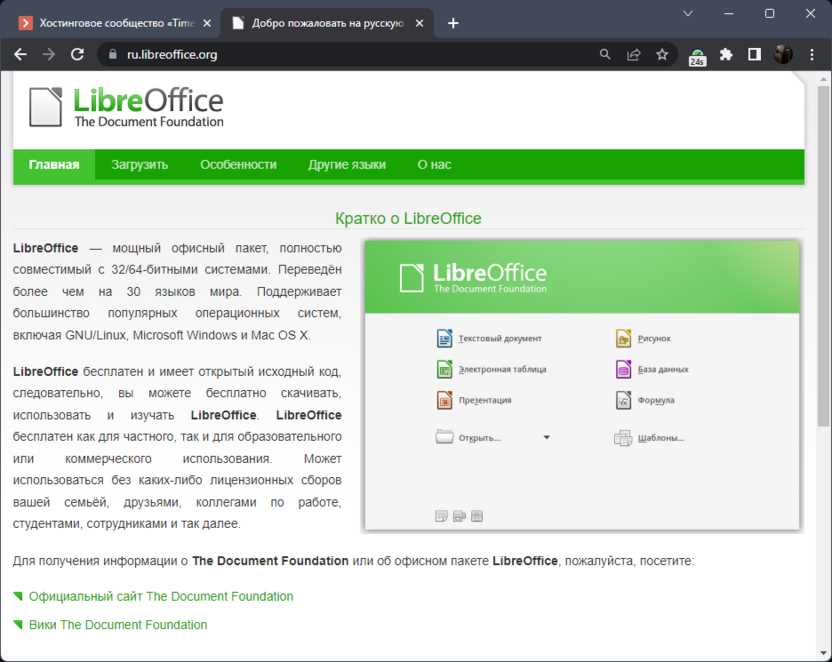Select the «Добро пожаловать на русскую» tab
Screen dimensions: 832x662
pos(327,23)
